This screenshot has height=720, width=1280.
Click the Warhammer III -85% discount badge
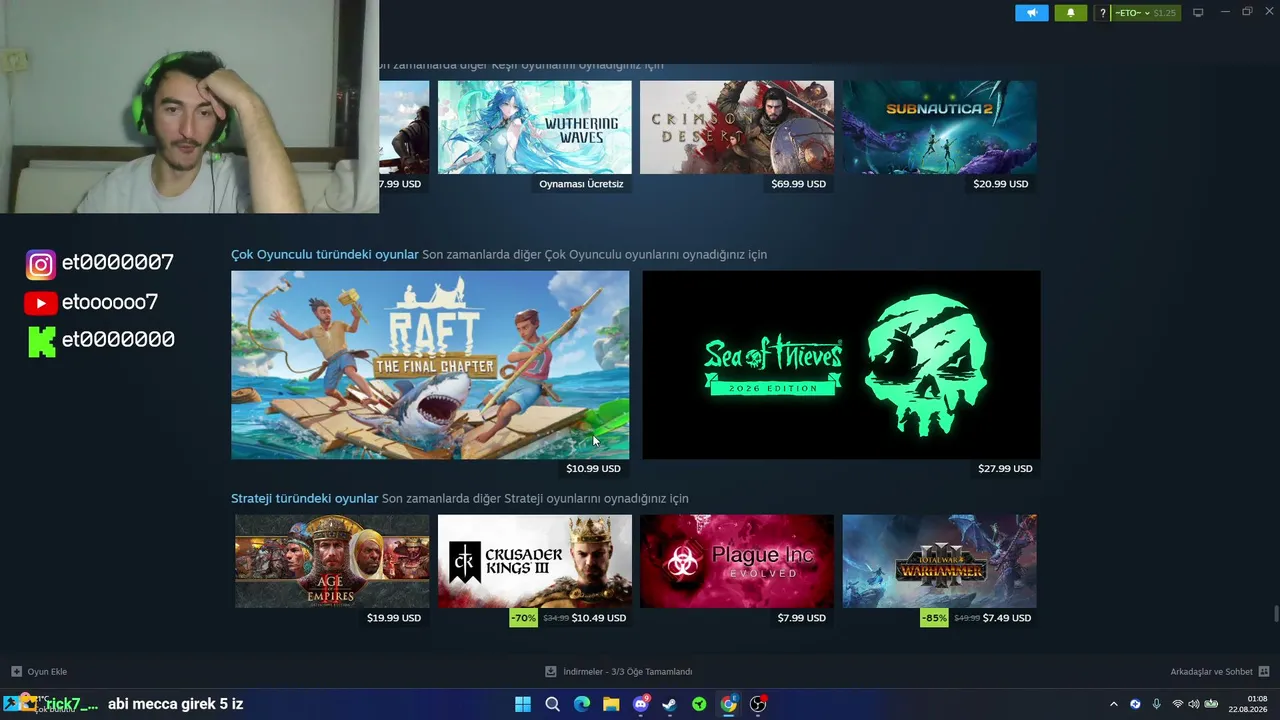tap(935, 618)
